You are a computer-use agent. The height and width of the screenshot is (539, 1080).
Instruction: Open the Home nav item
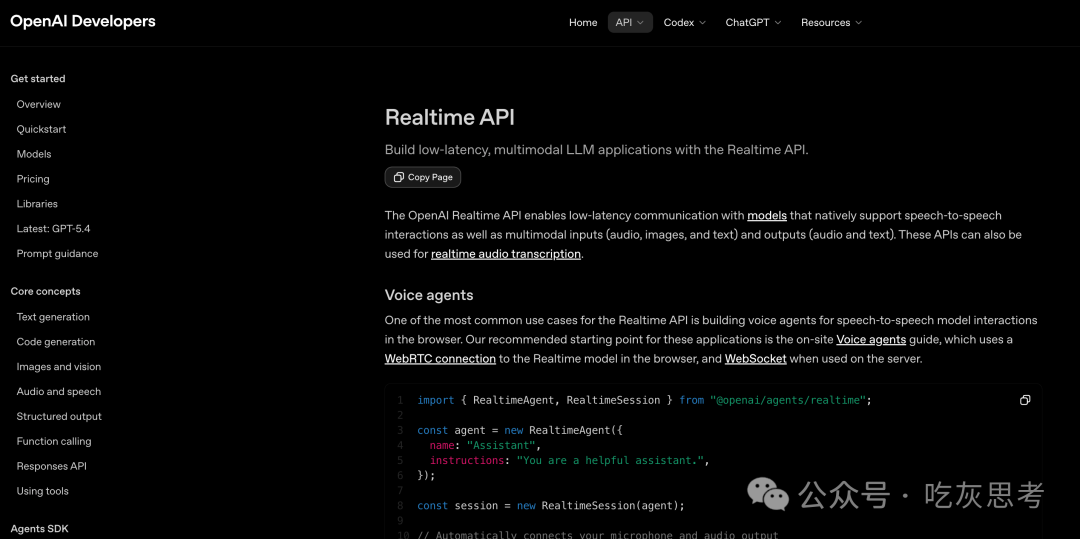(583, 22)
